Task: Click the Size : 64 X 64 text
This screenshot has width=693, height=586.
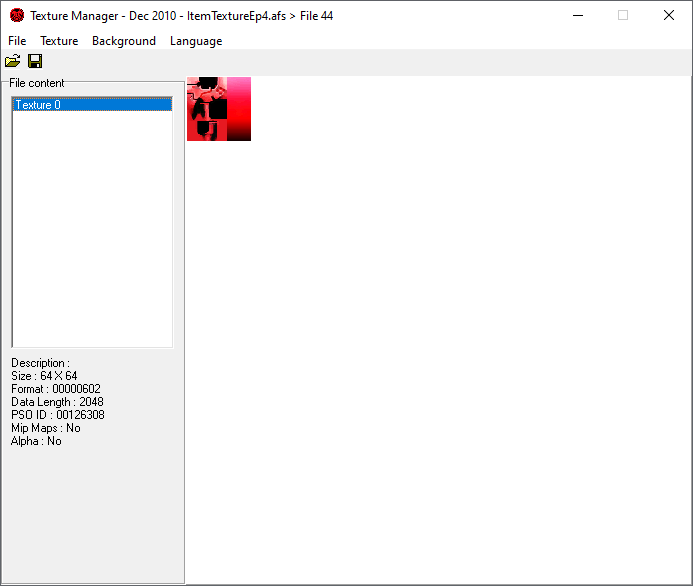Action: 44,376
